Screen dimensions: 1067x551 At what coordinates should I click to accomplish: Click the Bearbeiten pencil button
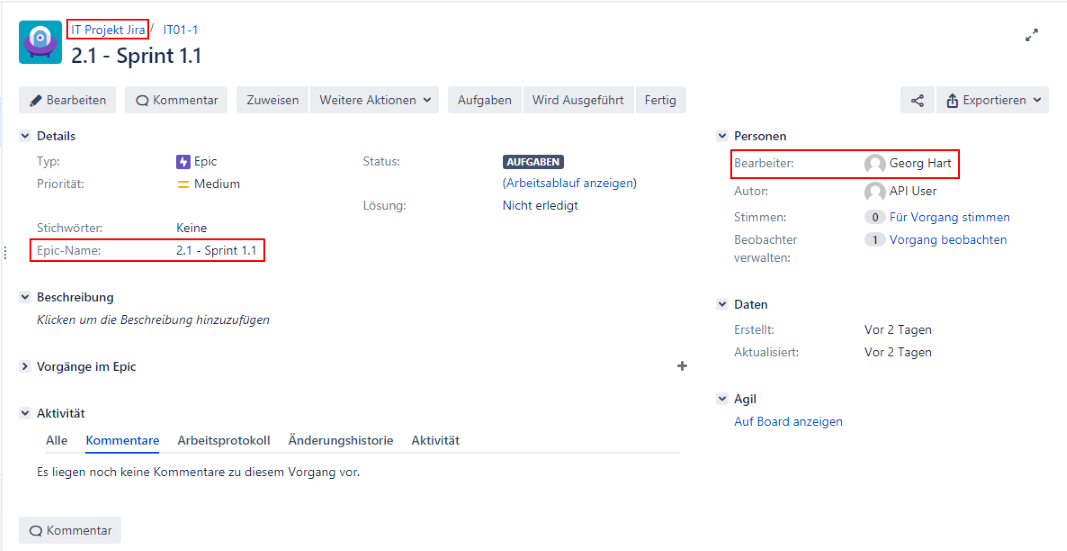click(x=68, y=100)
